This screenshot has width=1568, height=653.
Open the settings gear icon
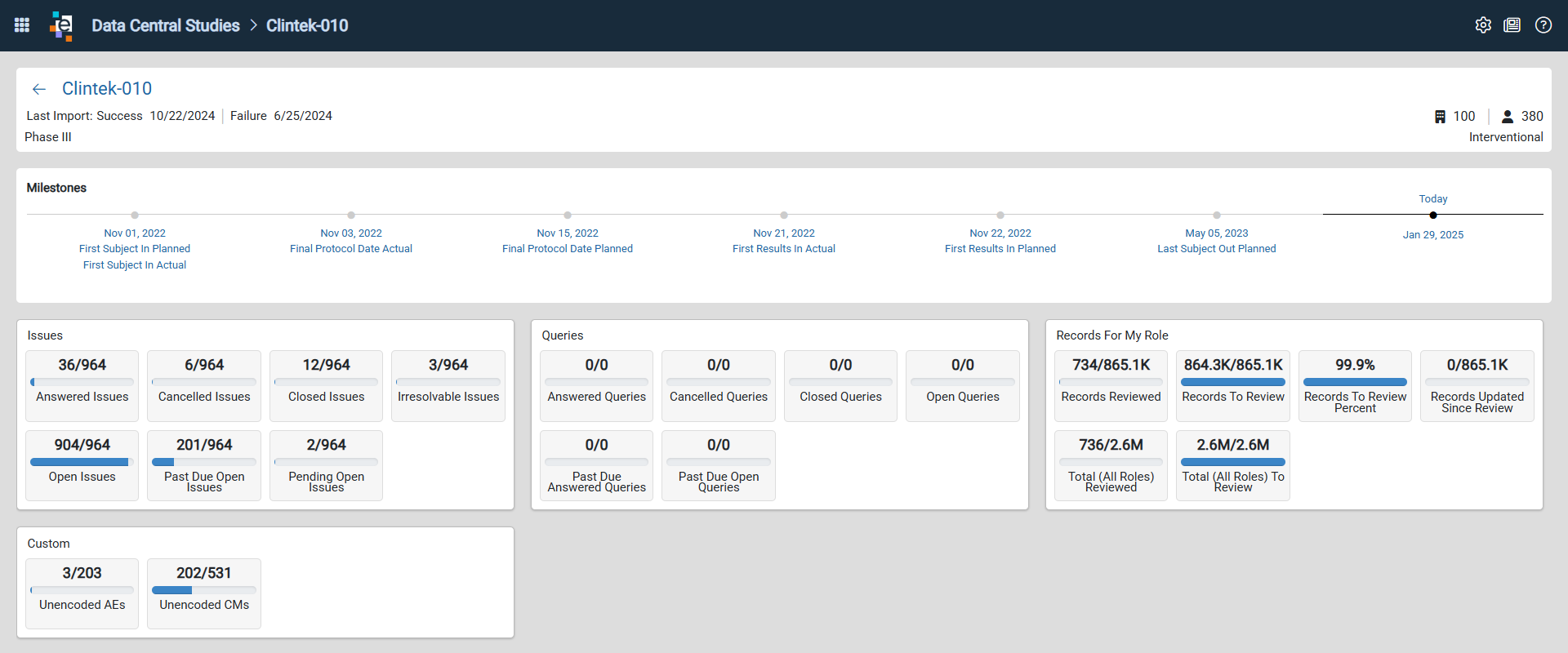(1483, 25)
